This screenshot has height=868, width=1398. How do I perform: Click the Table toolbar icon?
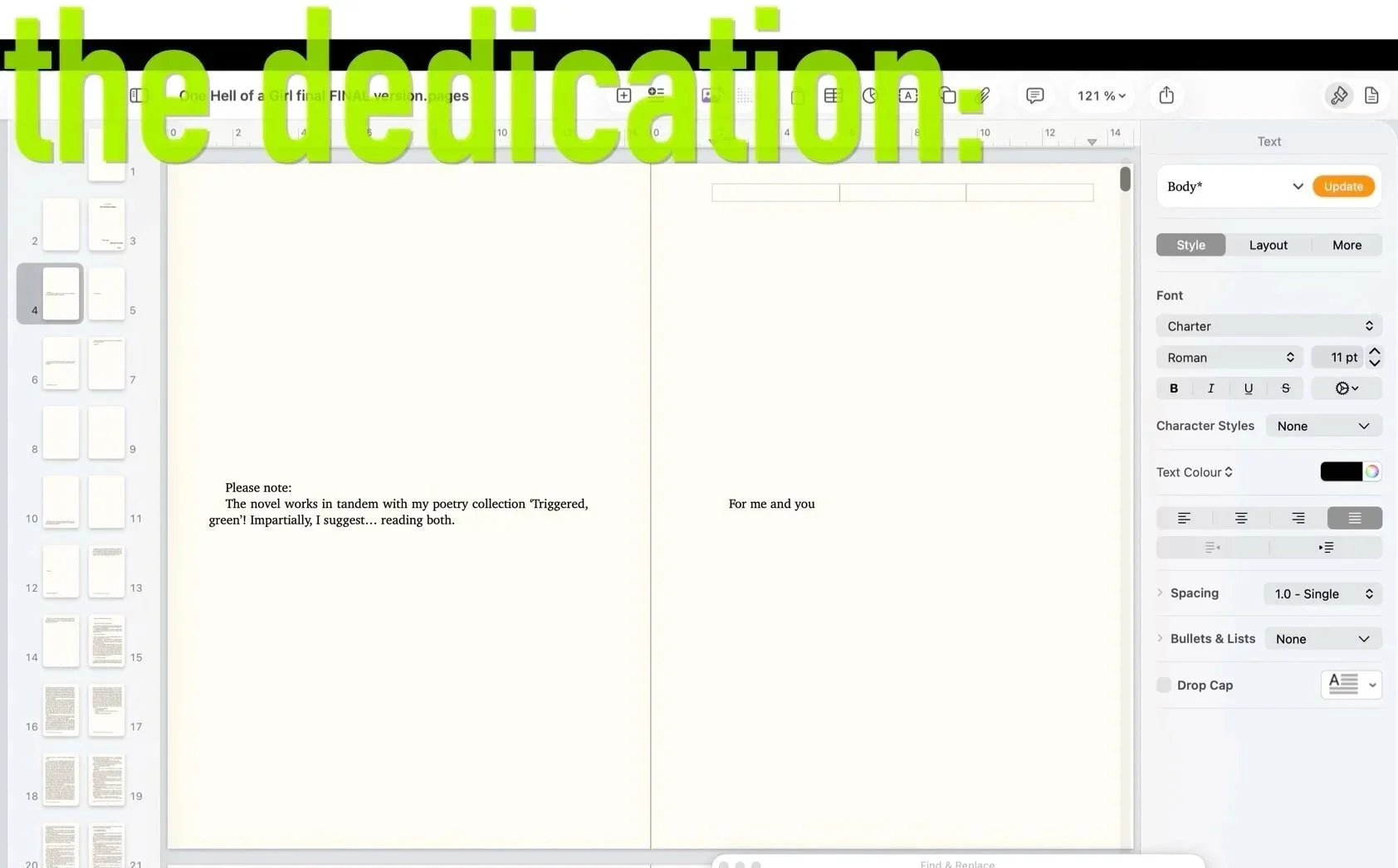click(833, 95)
